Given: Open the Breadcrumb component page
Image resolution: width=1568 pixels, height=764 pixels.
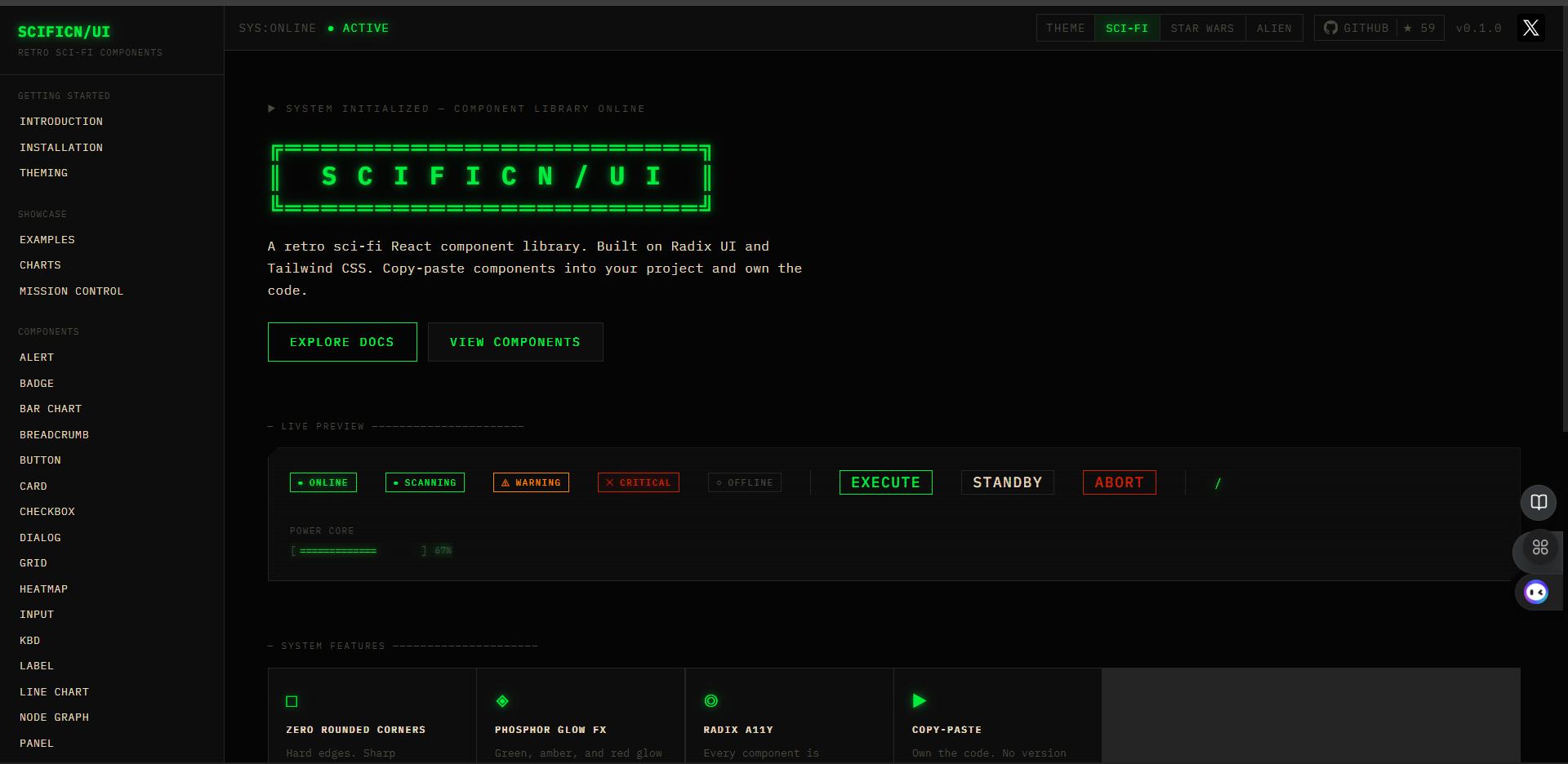Looking at the screenshot, I should click(55, 435).
